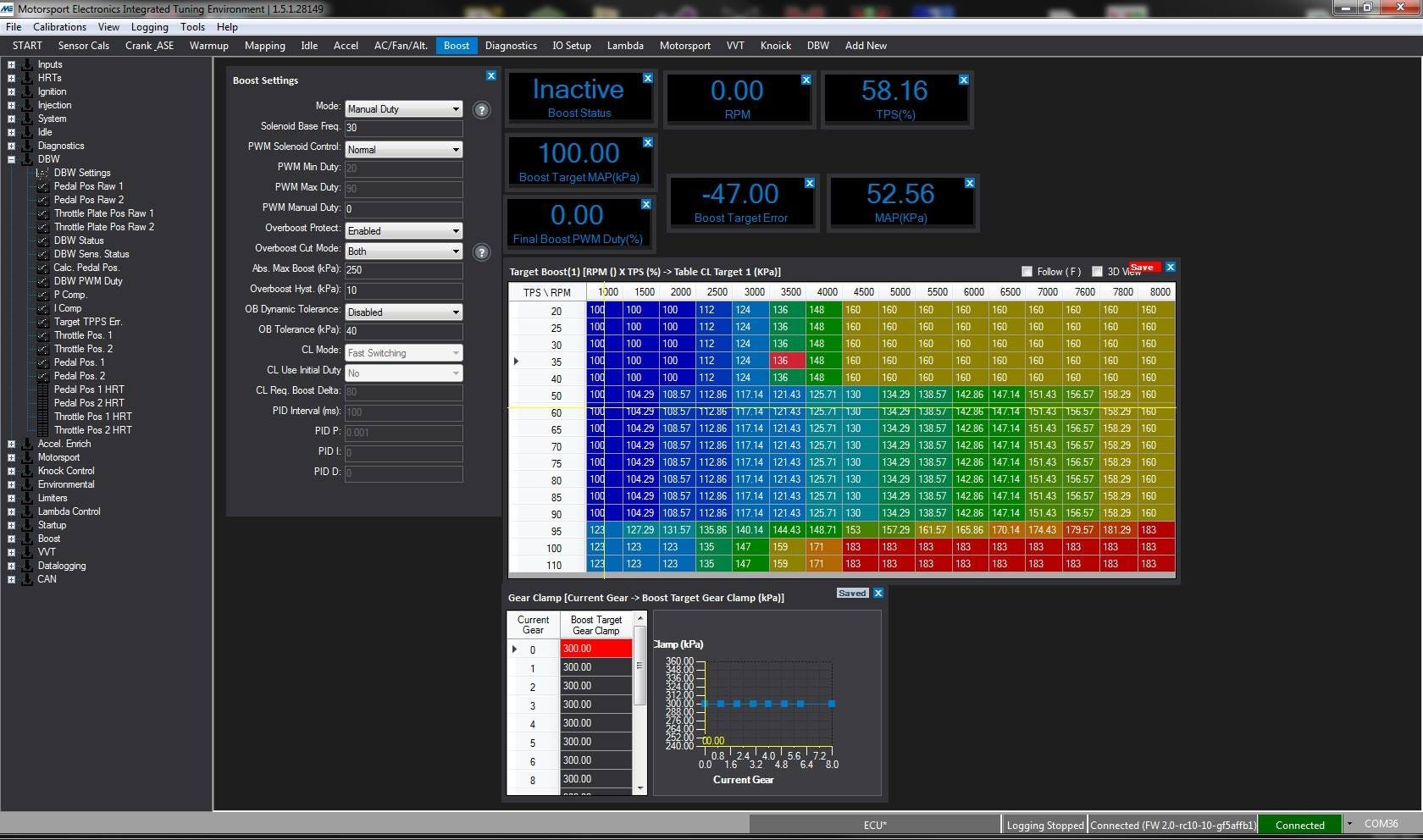Click the Connected status button
The width and height of the screenshot is (1423, 840).
coord(1299,825)
